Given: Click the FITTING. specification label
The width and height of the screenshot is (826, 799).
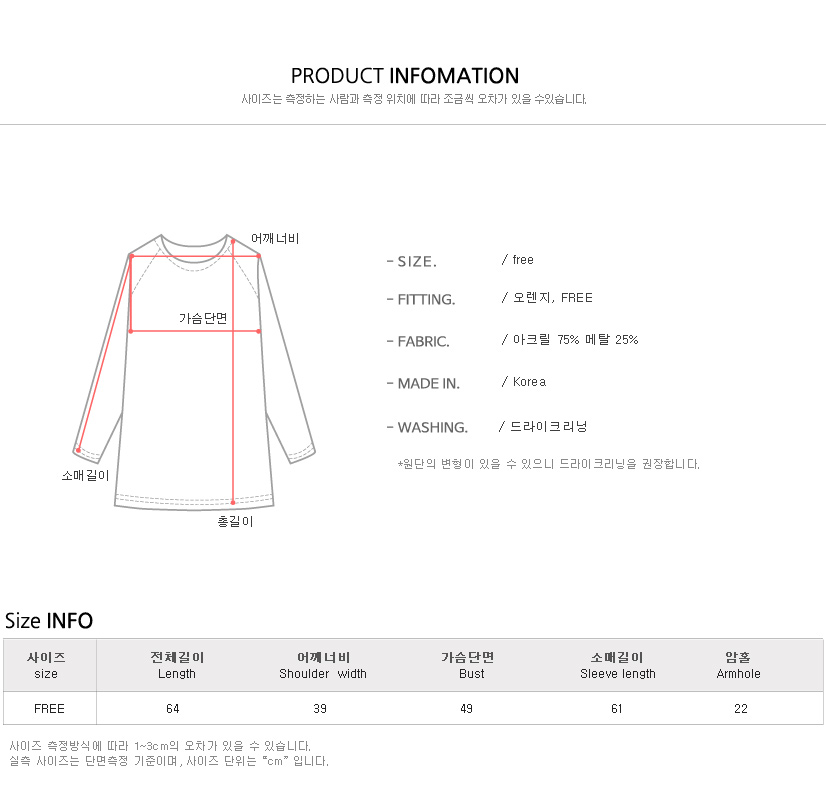Looking at the screenshot, I should (421, 299).
